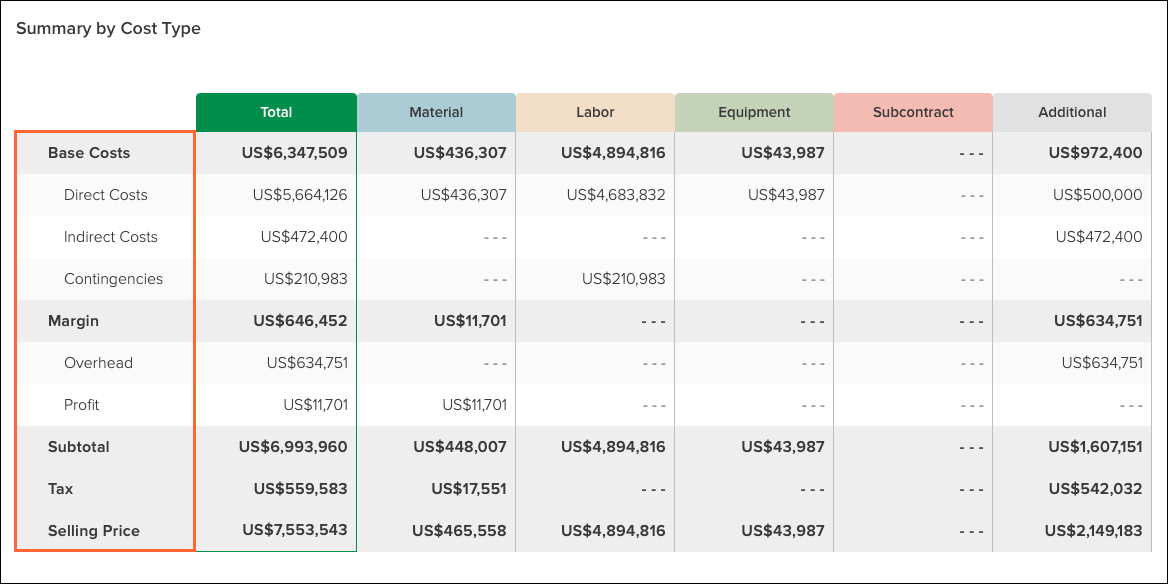The image size is (1168, 584).
Task: Select the Selling Price row label
Action: pos(94,531)
